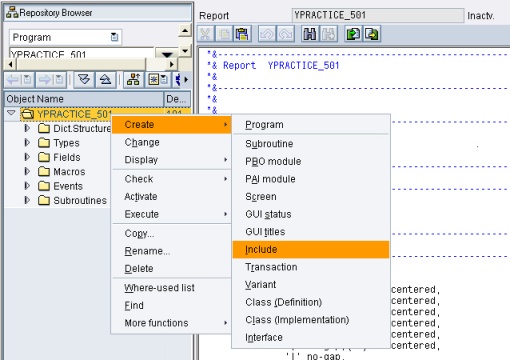This screenshot has height=360, width=510.
Task: Choose Interface in the Create submenu
Action: tap(311, 337)
